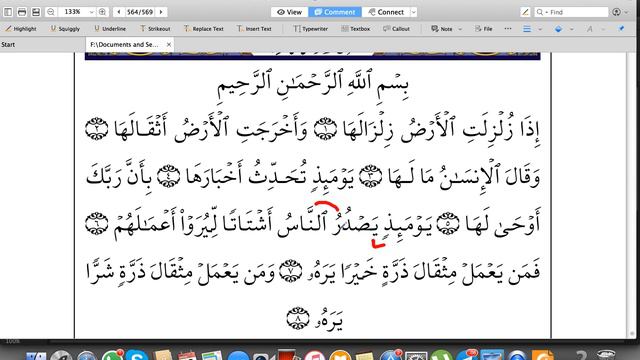This screenshot has width=640, height=360.
Task: Select the Underline tool
Action: pyautogui.click(x=110, y=29)
